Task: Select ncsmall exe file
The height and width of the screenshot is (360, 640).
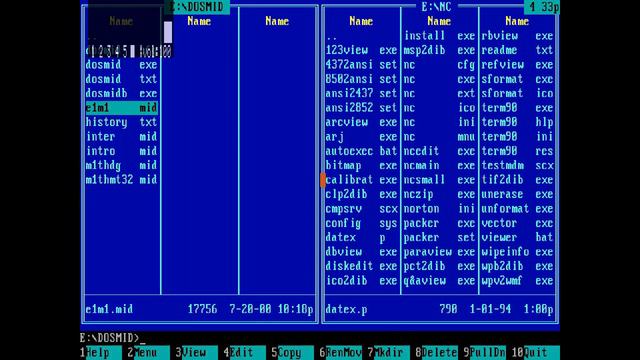Action: point(440,180)
